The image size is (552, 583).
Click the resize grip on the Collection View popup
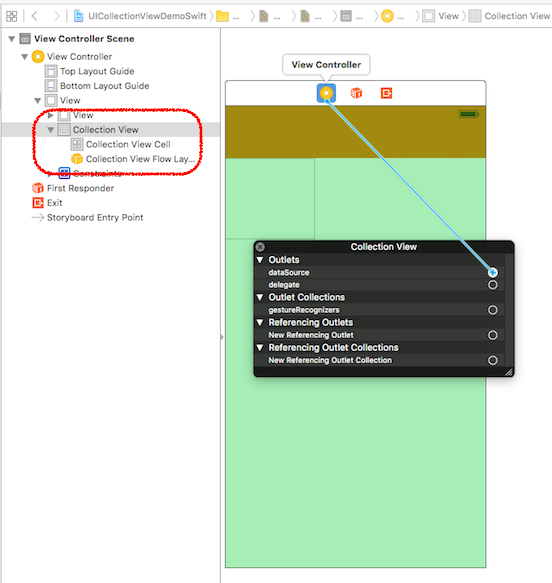[x=509, y=371]
